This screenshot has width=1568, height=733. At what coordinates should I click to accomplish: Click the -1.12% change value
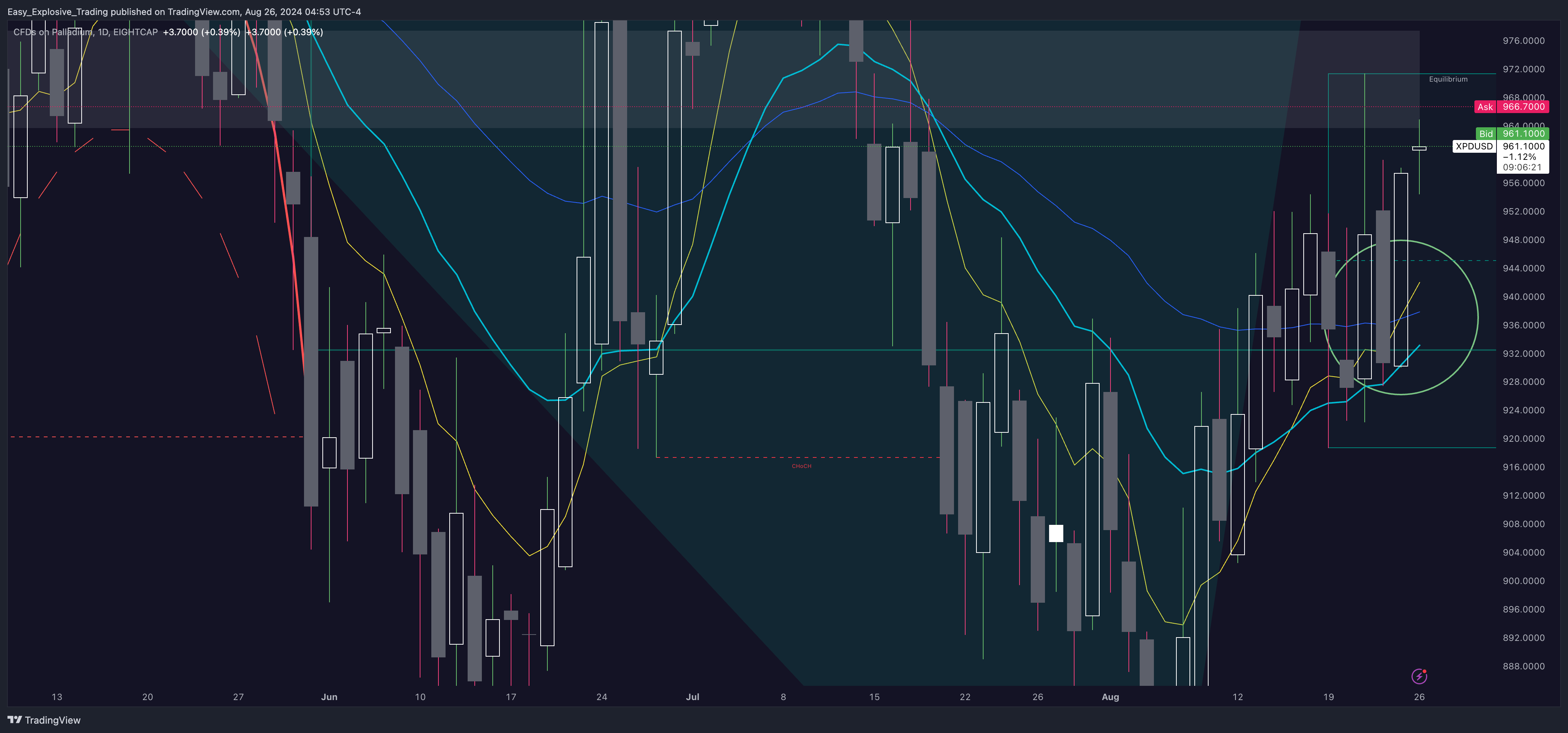[x=1519, y=157]
